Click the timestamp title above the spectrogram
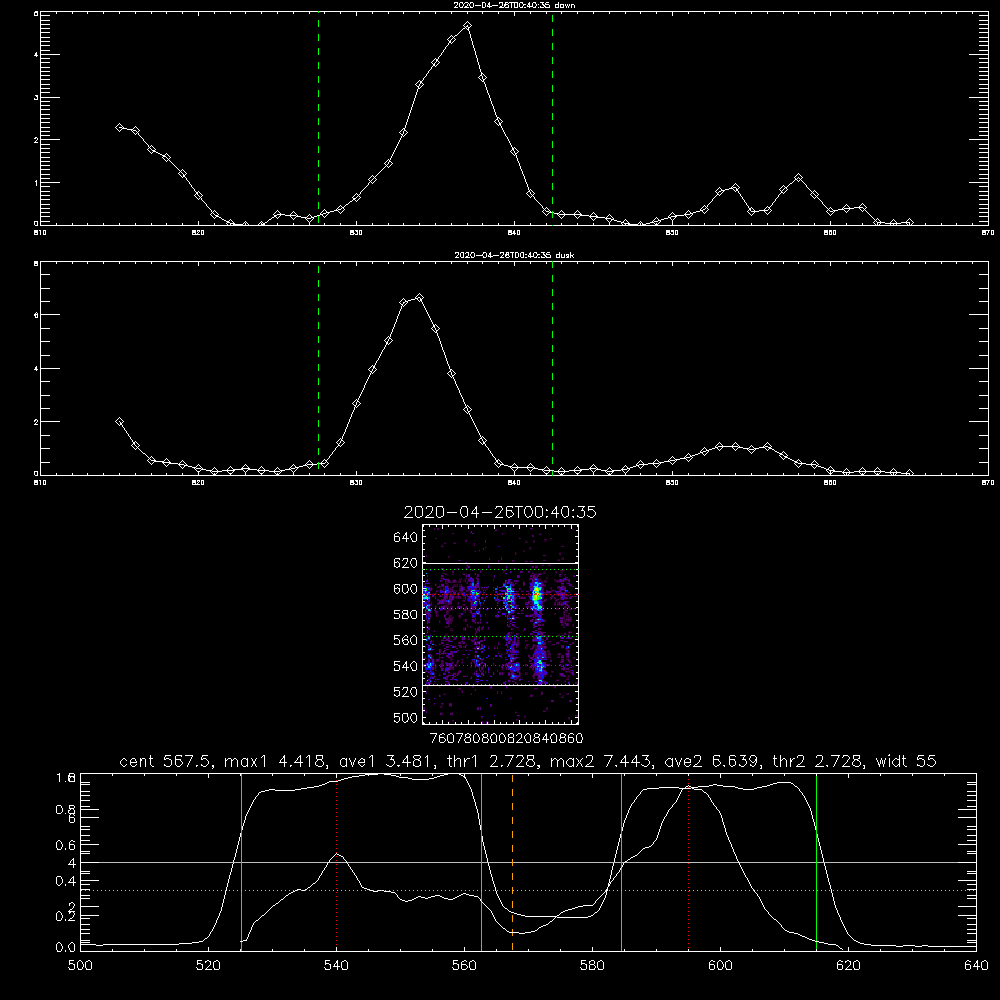This screenshot has width=1000, height=1000. (500, 512)
